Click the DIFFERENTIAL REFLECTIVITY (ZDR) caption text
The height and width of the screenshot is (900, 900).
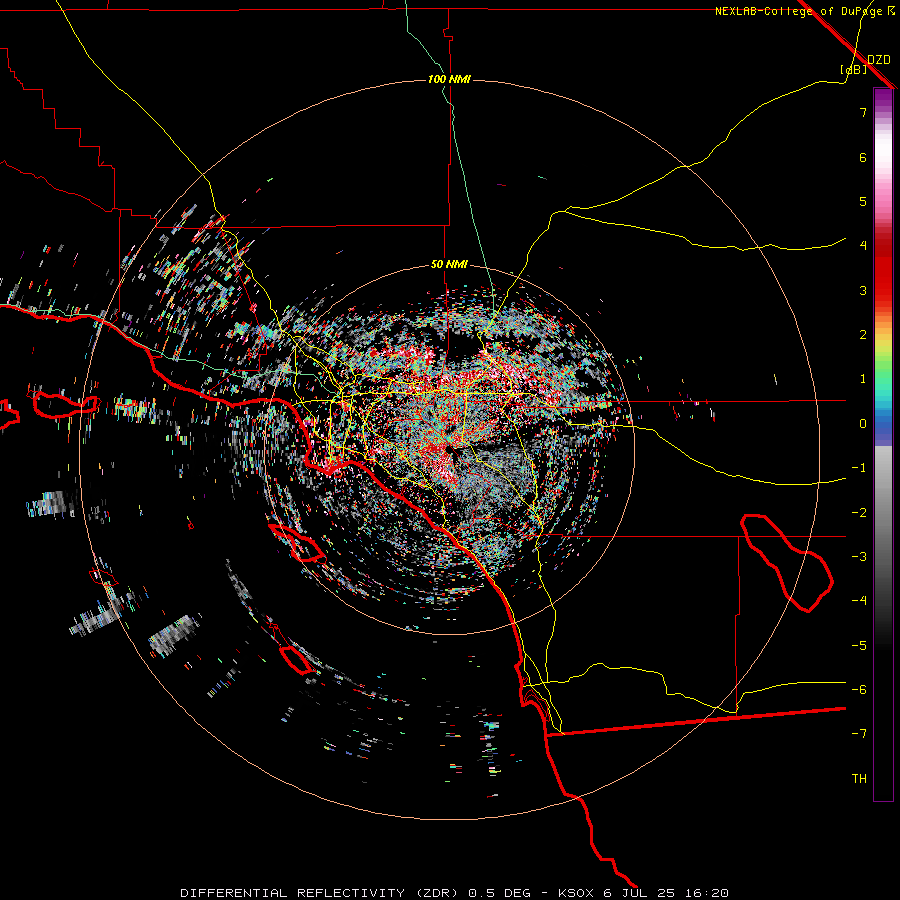pos(319,893)
